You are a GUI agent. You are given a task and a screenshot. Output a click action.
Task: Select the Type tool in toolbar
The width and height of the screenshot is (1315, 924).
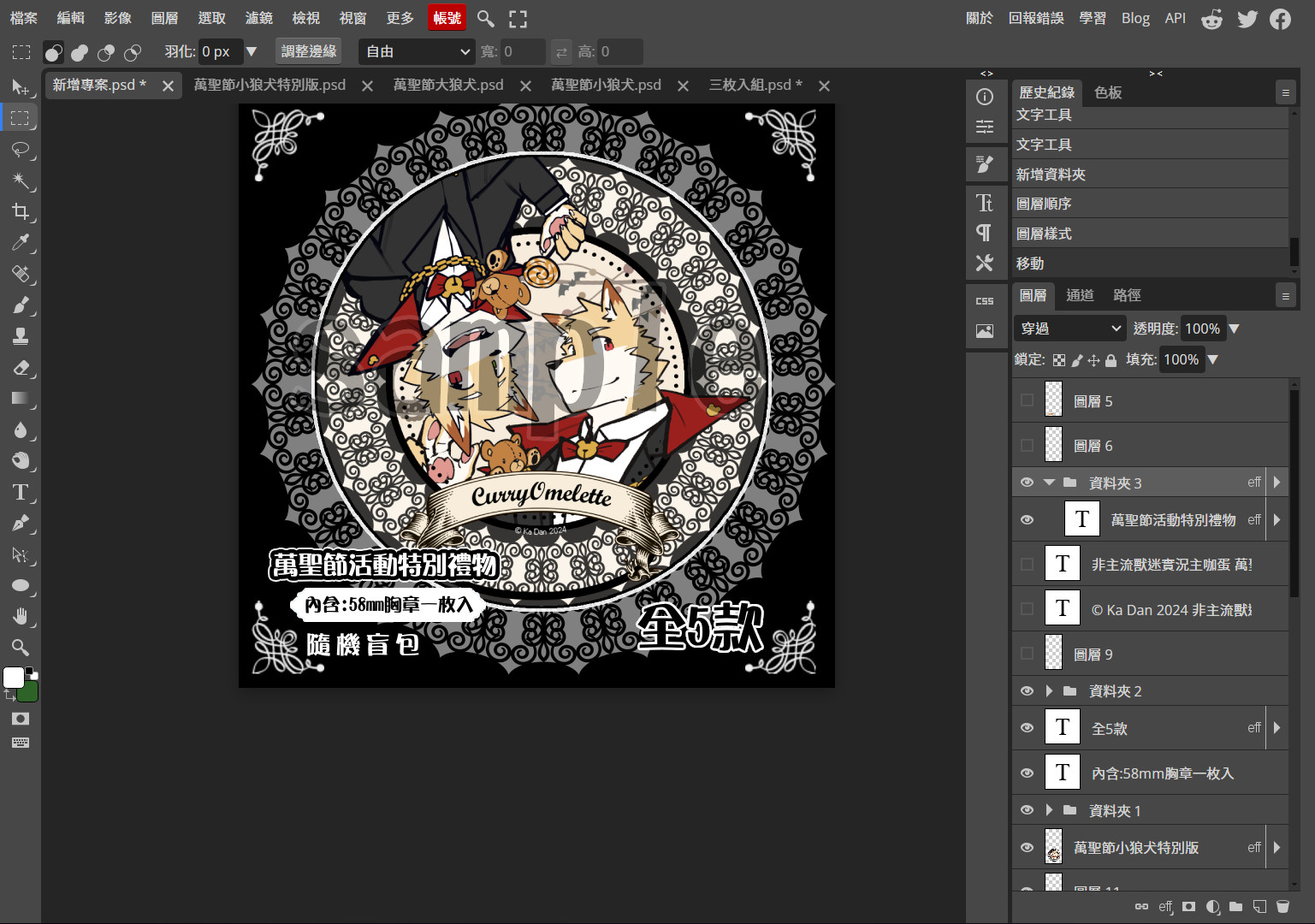point(21,492)
